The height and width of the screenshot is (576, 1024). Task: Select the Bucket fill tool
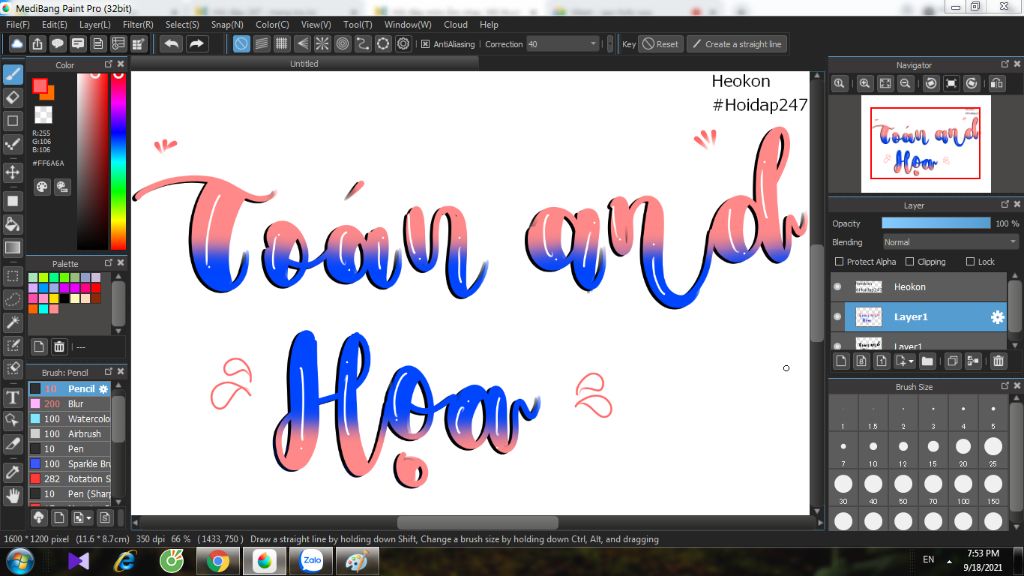coord(12,224)
